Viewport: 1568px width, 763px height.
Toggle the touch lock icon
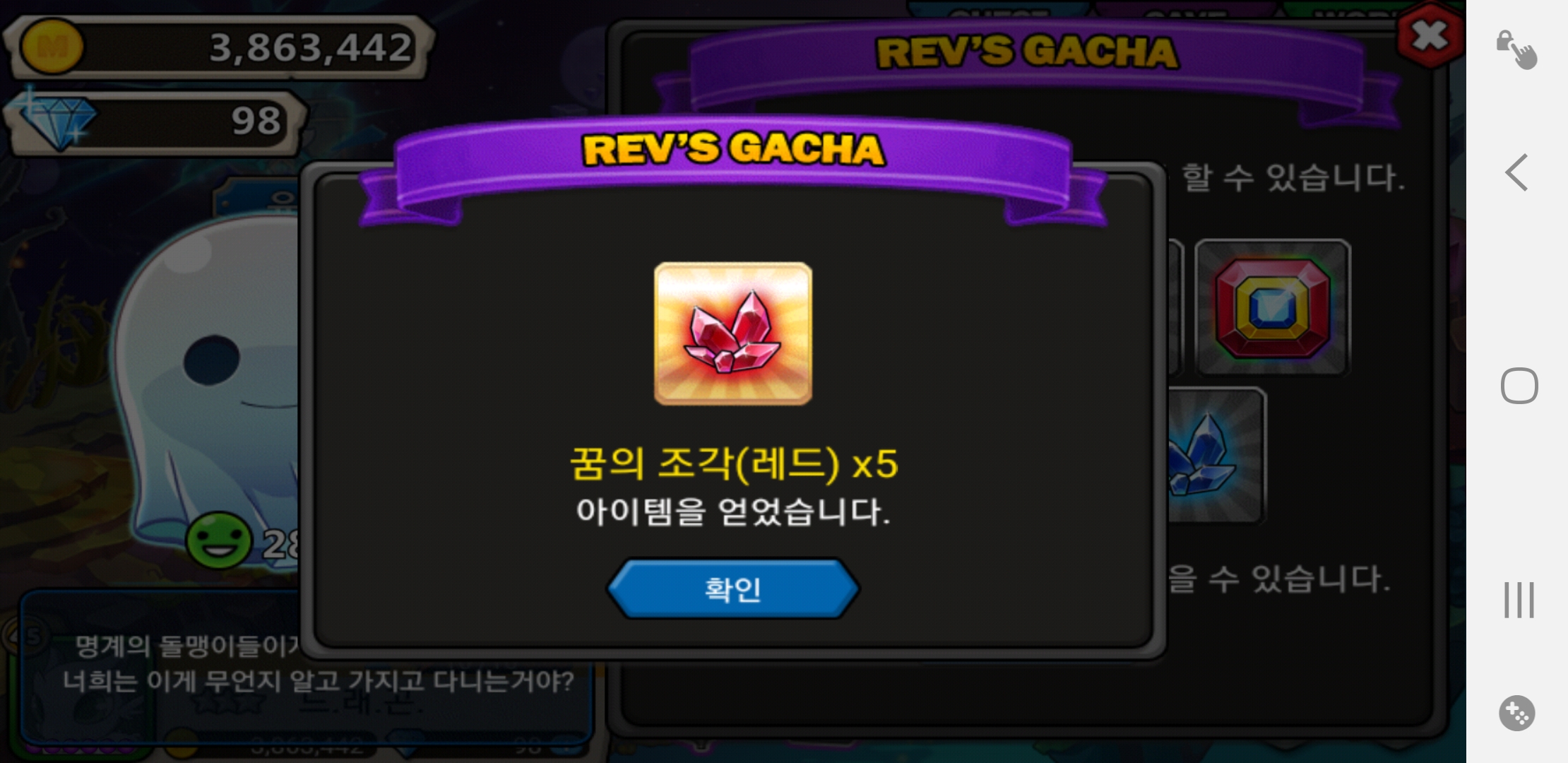click(1517, 49)
